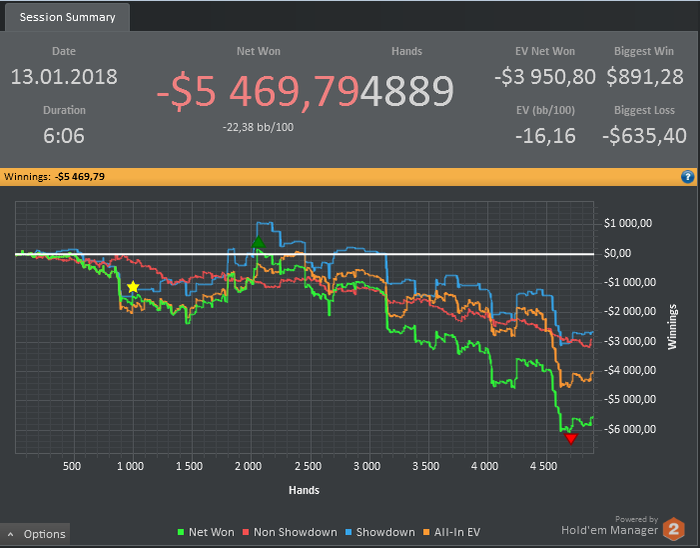700x548 pixels.
Task: Click the EV bb/100 value -16,16
Action: pos(545,136)
